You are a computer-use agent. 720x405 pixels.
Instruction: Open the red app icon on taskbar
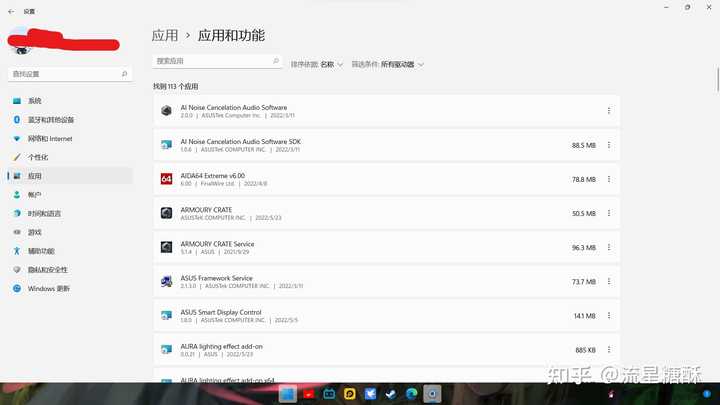tap(309, 394)
